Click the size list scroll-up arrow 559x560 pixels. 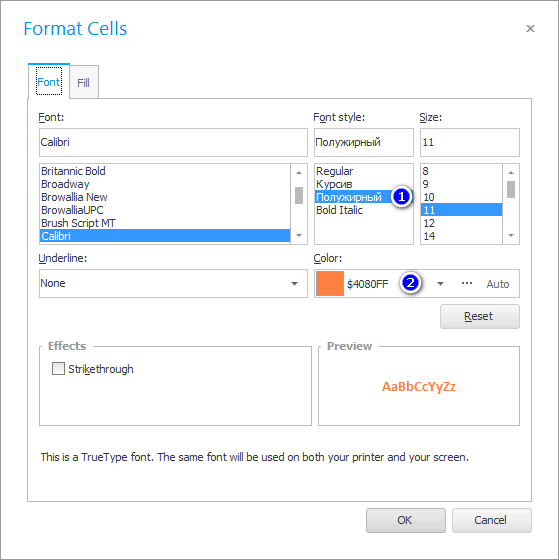(511, 172)
